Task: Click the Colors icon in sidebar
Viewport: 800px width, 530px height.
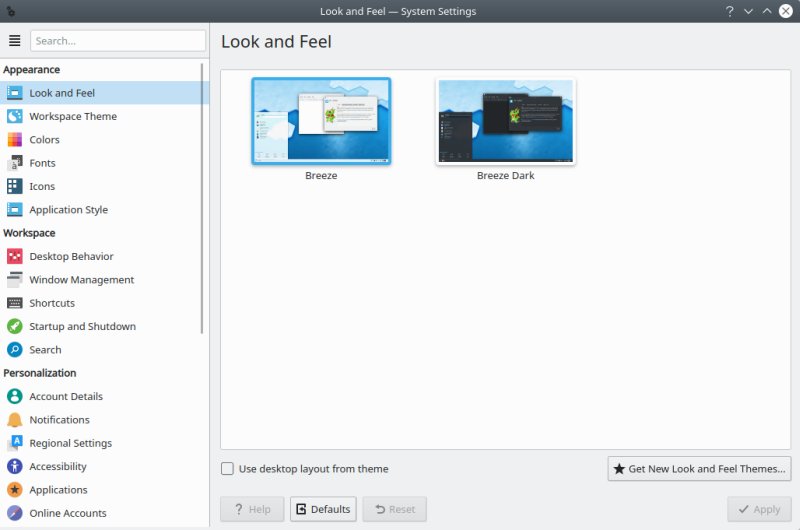Action: (14, 140)
